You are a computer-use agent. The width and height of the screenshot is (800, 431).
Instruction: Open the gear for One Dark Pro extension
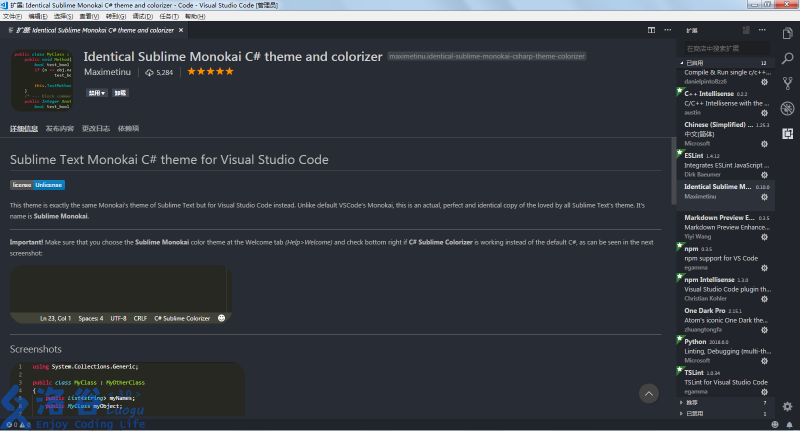click(764, 330)
